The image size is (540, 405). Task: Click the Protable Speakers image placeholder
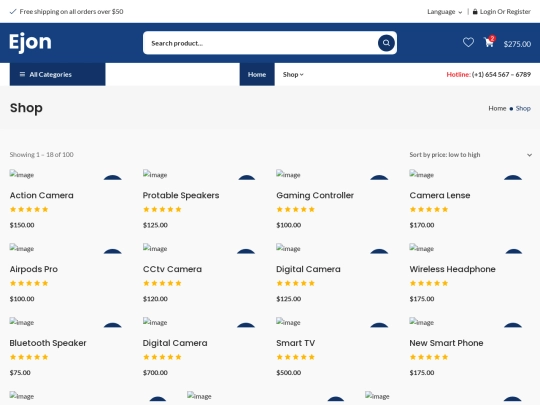pyautogui.click(x=155, y=174)
